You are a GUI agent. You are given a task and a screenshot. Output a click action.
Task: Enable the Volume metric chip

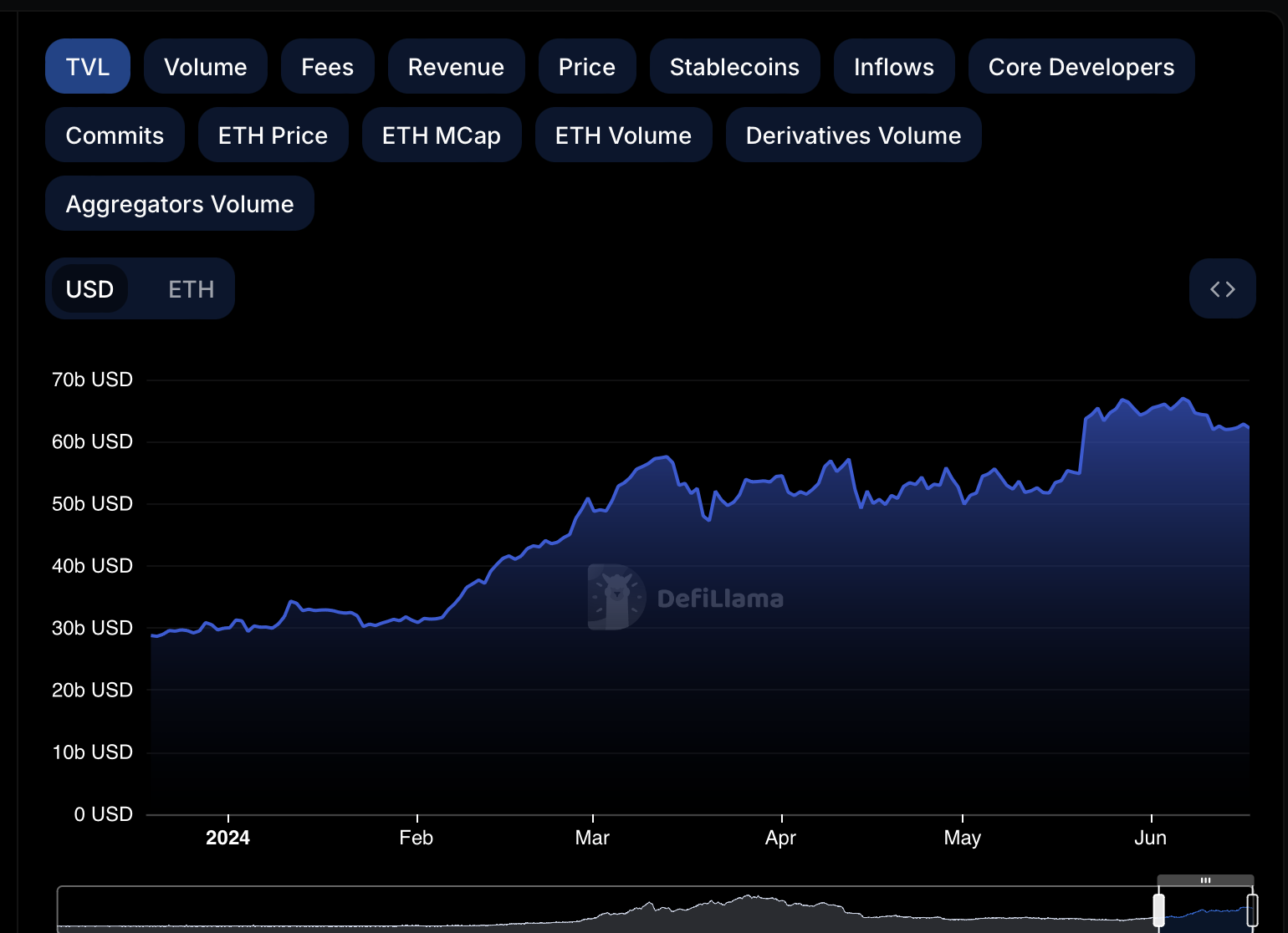point(206,66)
